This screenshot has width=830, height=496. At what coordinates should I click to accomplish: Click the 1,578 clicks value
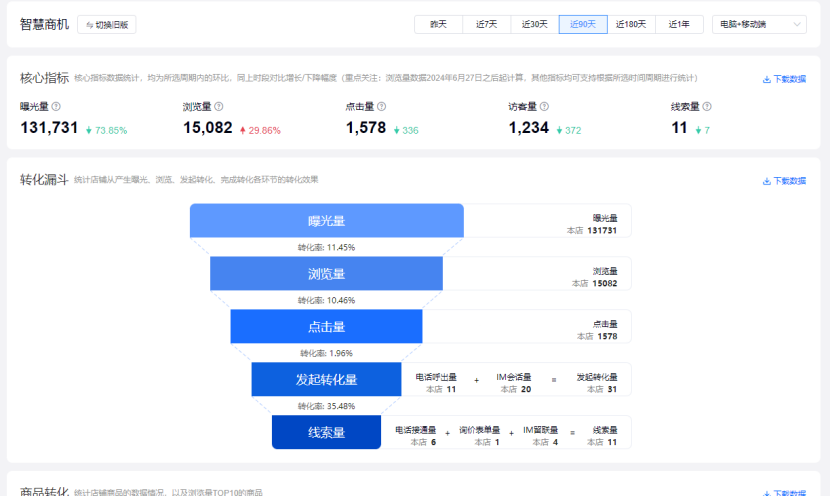(x=366, y=128)
